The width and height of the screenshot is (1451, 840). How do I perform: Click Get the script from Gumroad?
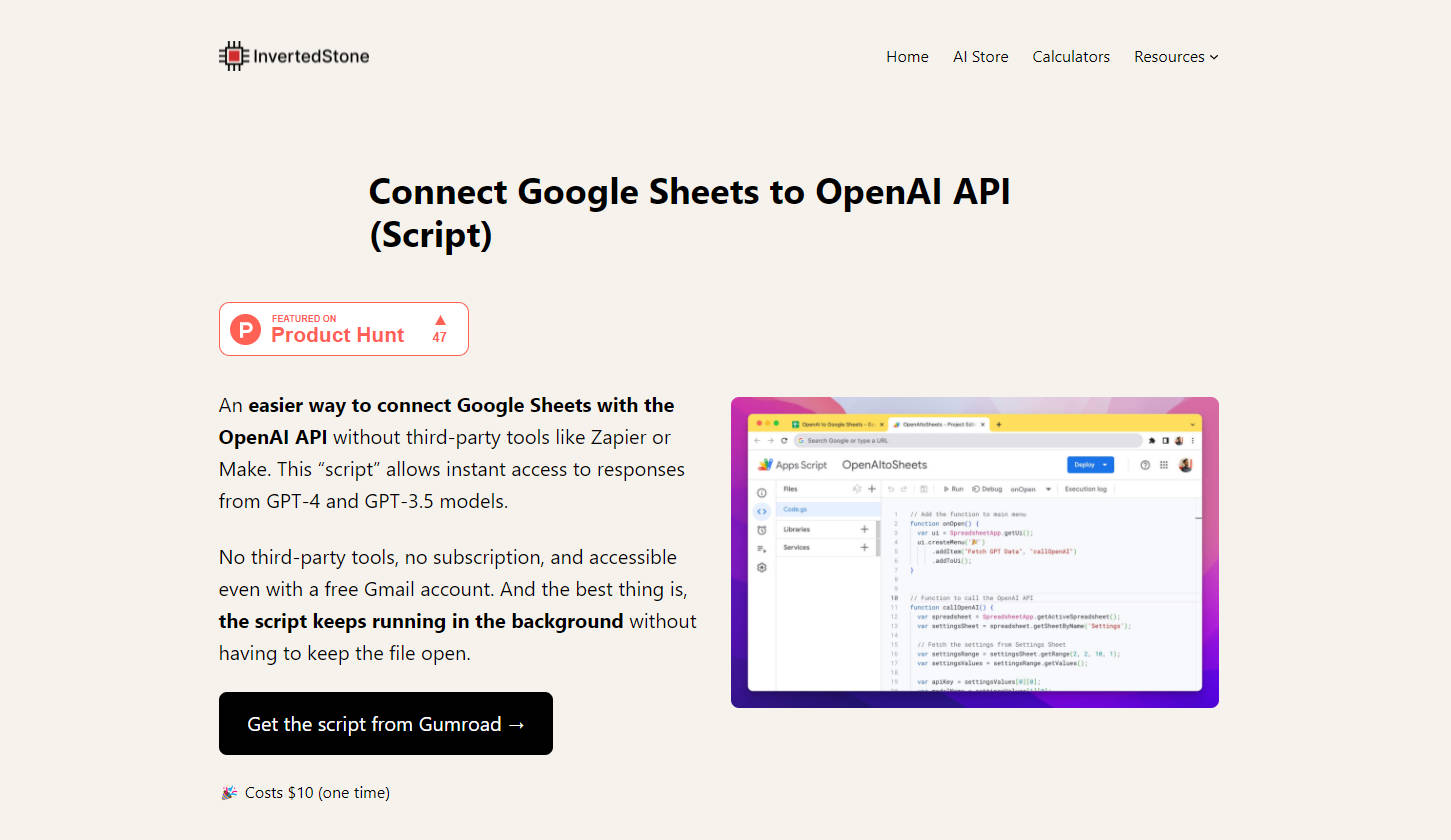pos(385,723)
